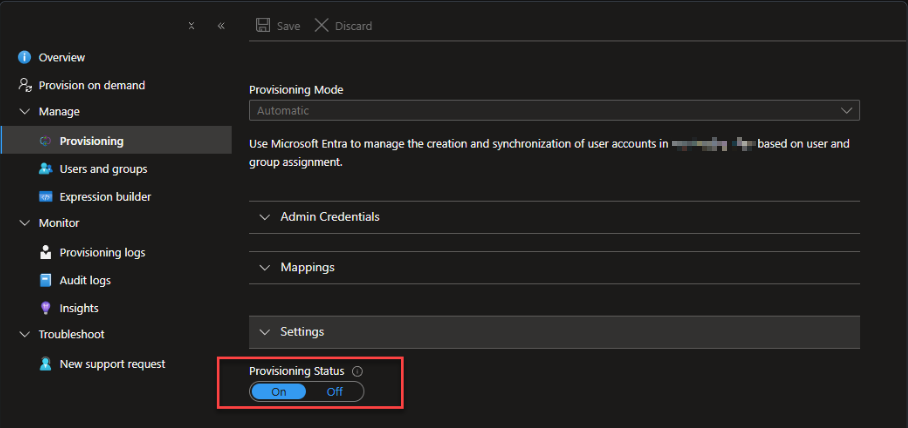Click the Overview info icon
The height and width of the screenshot is (428, 908).
point(25,58)
